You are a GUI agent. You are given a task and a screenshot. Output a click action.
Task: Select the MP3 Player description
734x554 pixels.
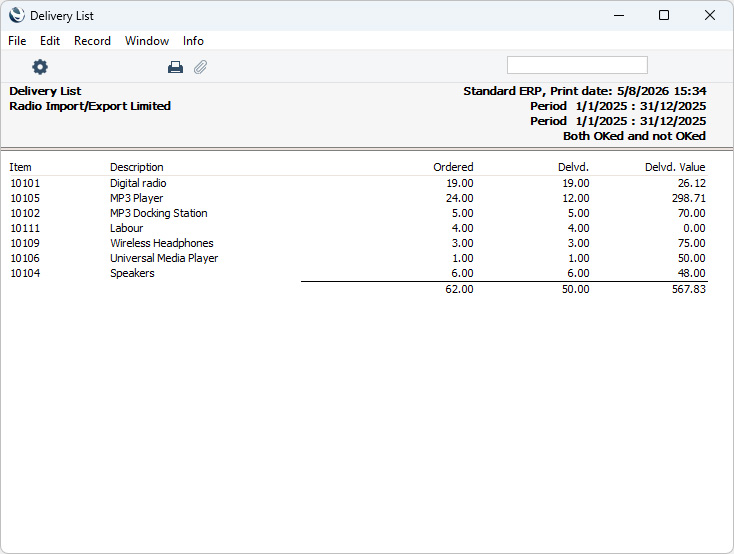coord(137,198)
